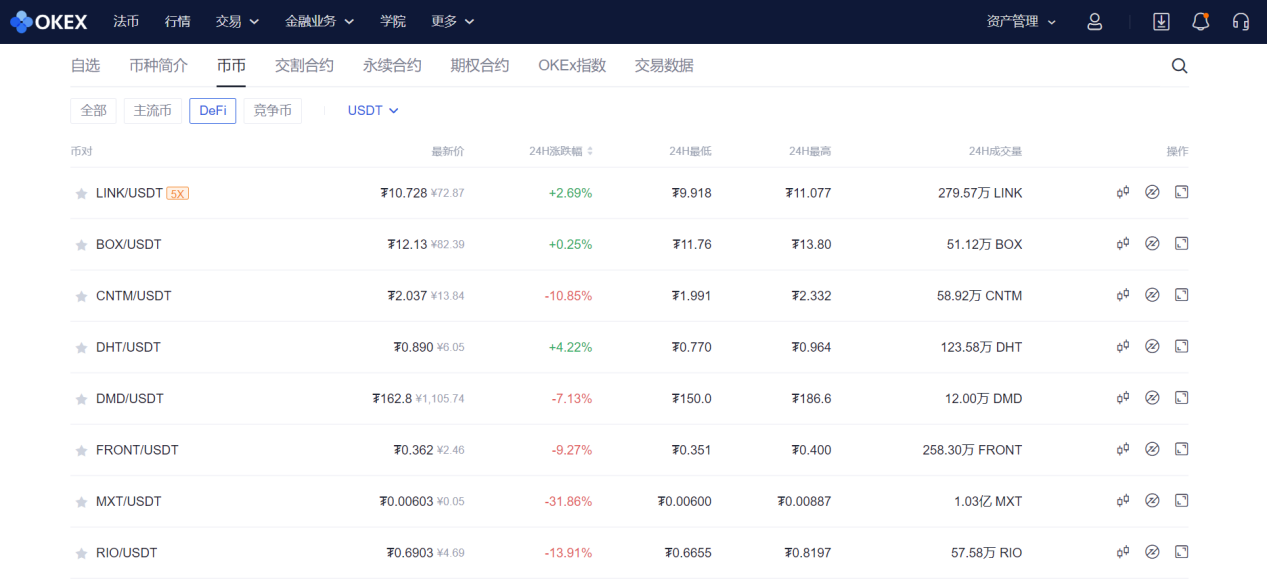Click the search magnifier icon
This screenshot has width=1267, height=583.
click(1180, 66)
